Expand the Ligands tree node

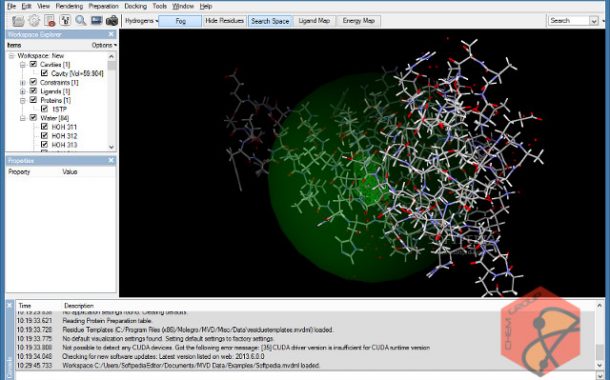tap(23, 91)
